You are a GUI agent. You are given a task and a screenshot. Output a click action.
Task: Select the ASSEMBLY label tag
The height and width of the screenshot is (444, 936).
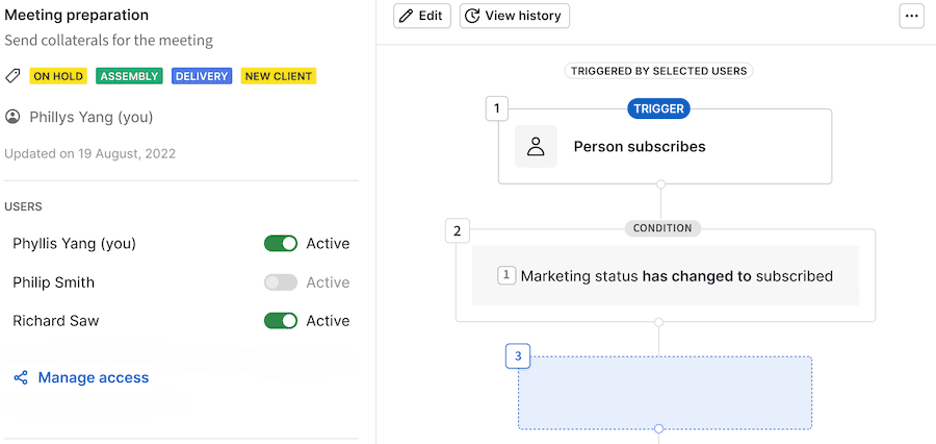pos(130,76)
